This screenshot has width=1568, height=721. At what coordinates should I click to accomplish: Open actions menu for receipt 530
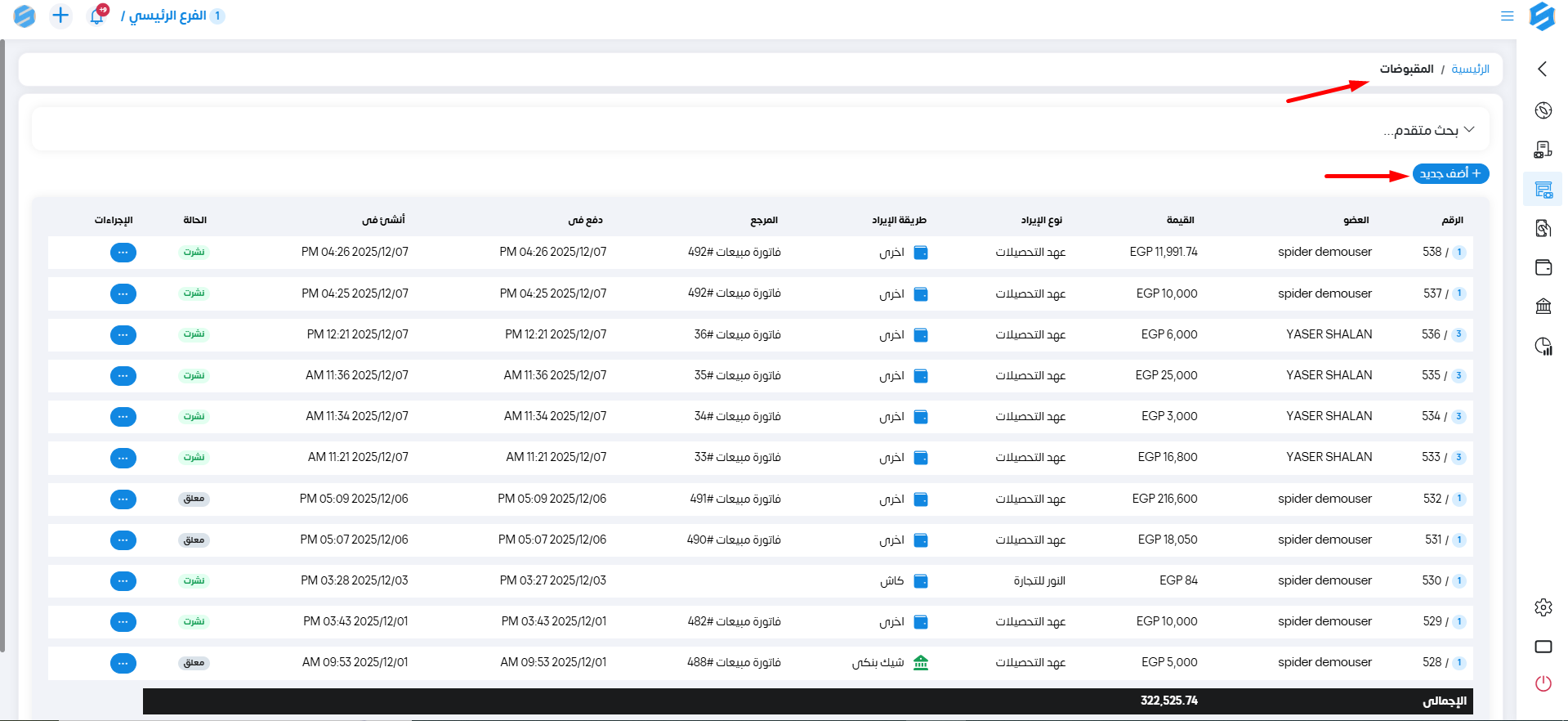click(x=123, y=581)
